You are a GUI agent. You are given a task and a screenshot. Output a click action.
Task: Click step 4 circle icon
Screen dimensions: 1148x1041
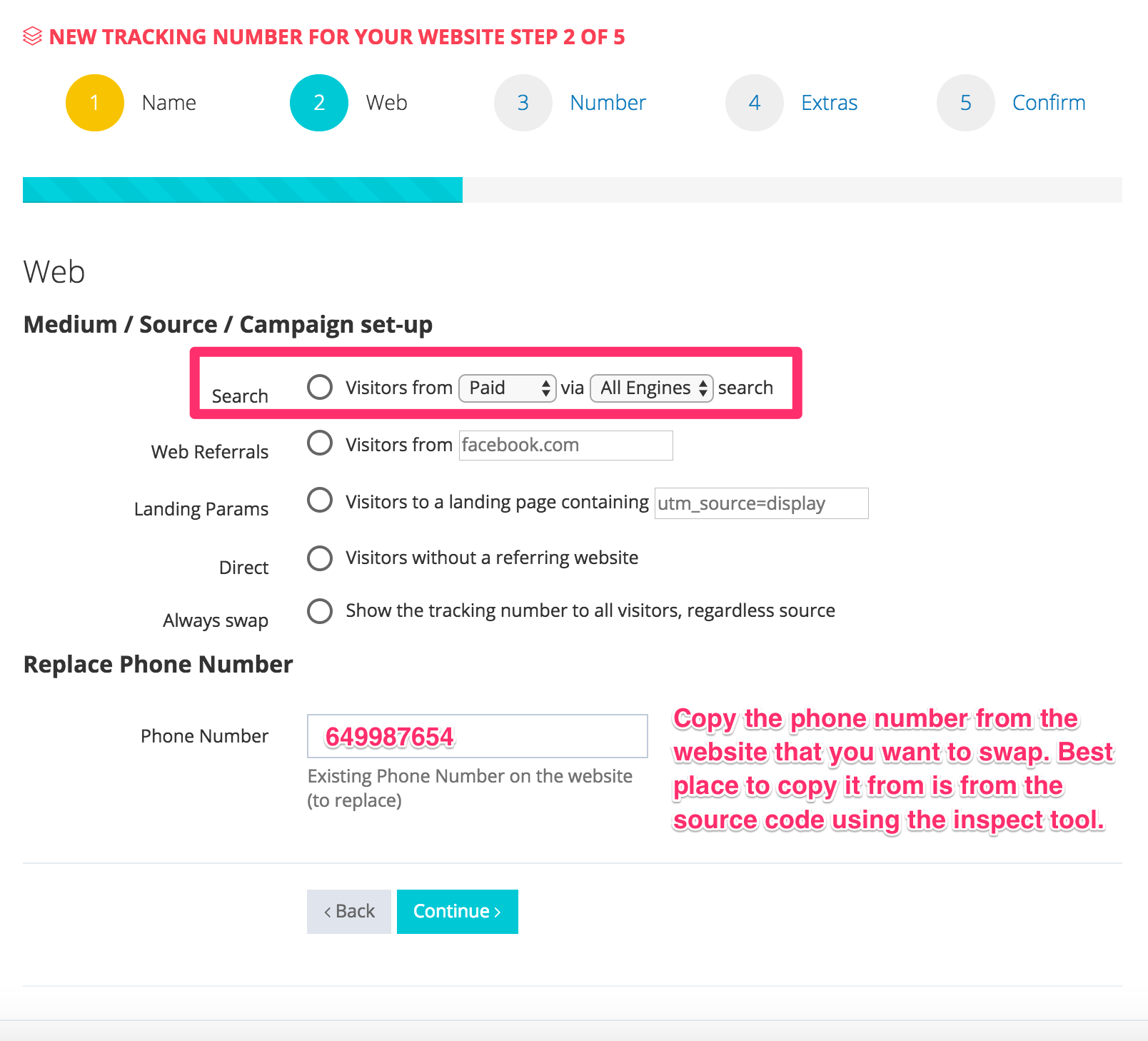(x=755, y=103)
